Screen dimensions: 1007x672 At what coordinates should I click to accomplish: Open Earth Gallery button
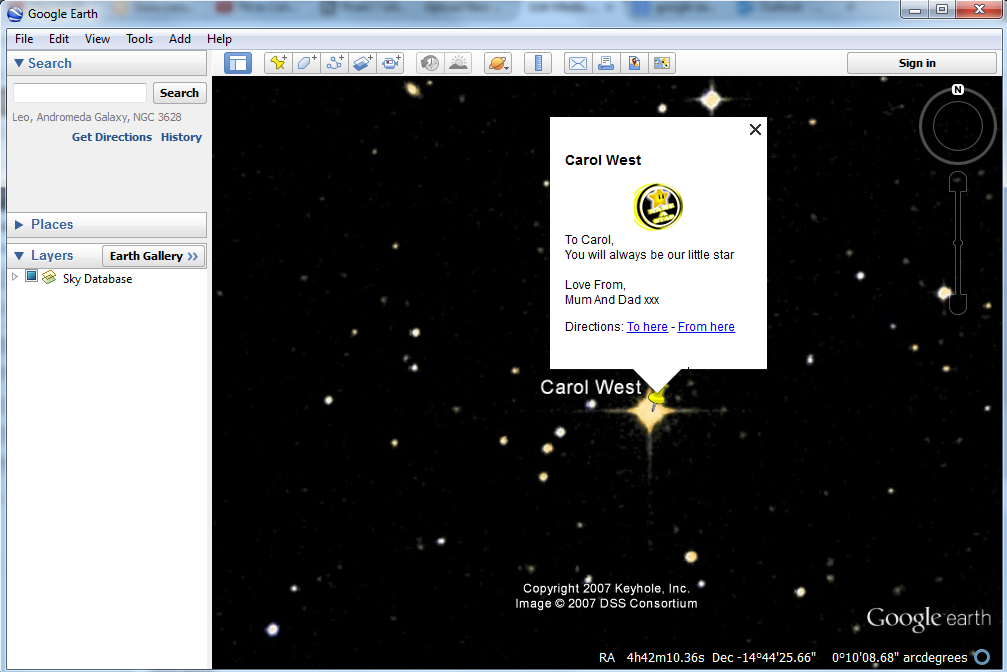pos(153,256)
